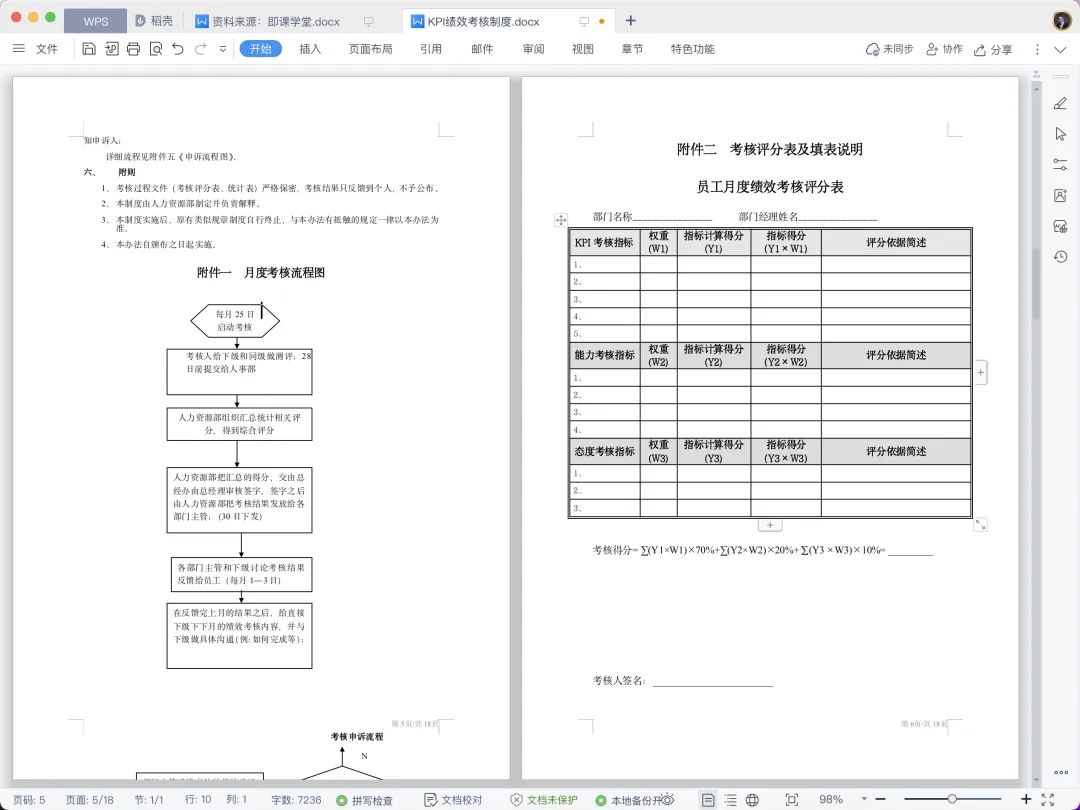Click the 协作 collaboration button
Screen dimensions: 1080x810
click(x=944, y=49)
